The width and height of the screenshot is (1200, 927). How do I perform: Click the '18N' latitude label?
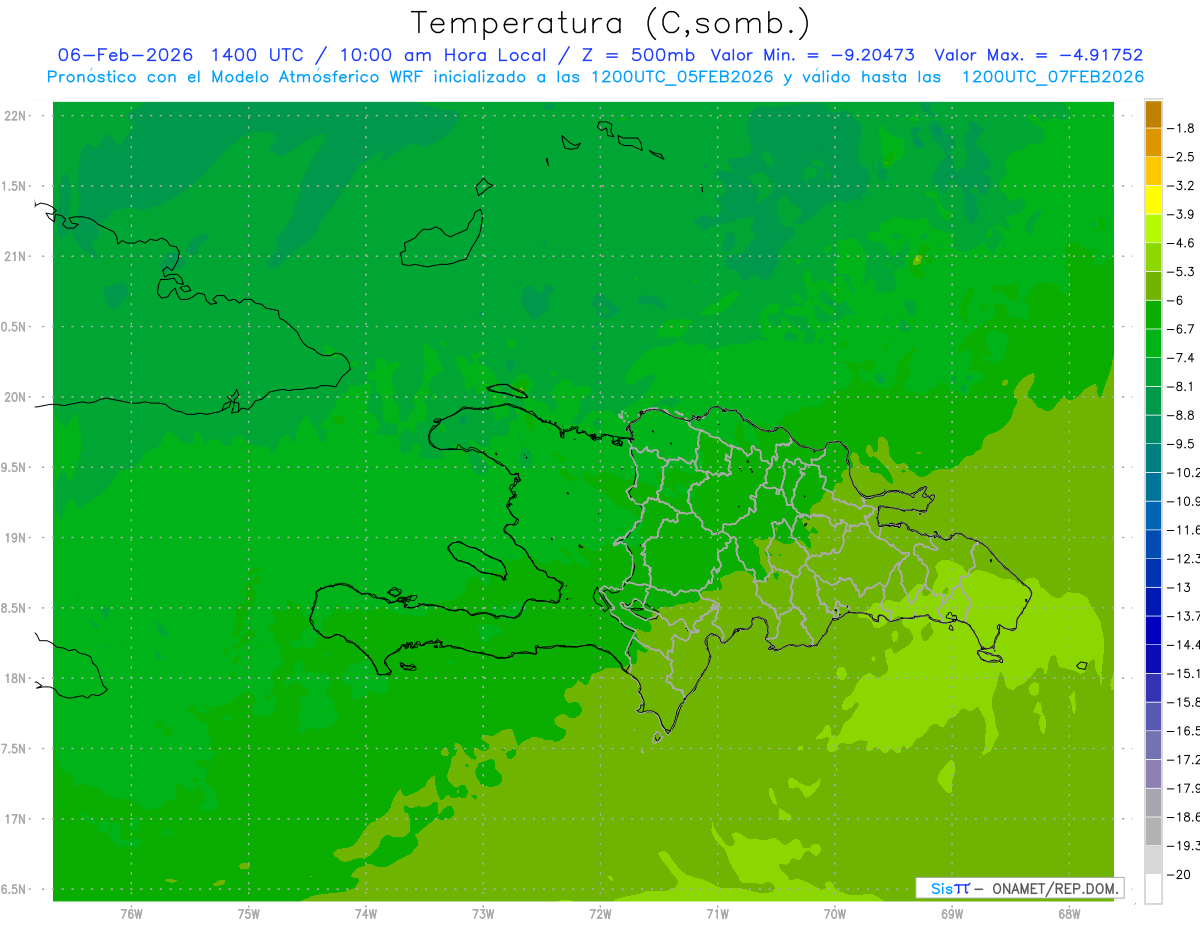[15, 679]
